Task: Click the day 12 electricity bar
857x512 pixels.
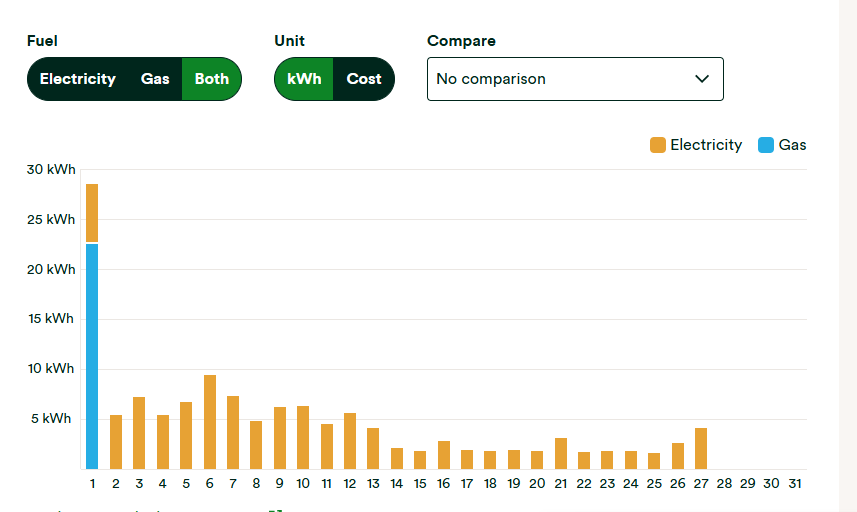Action: 350,441
